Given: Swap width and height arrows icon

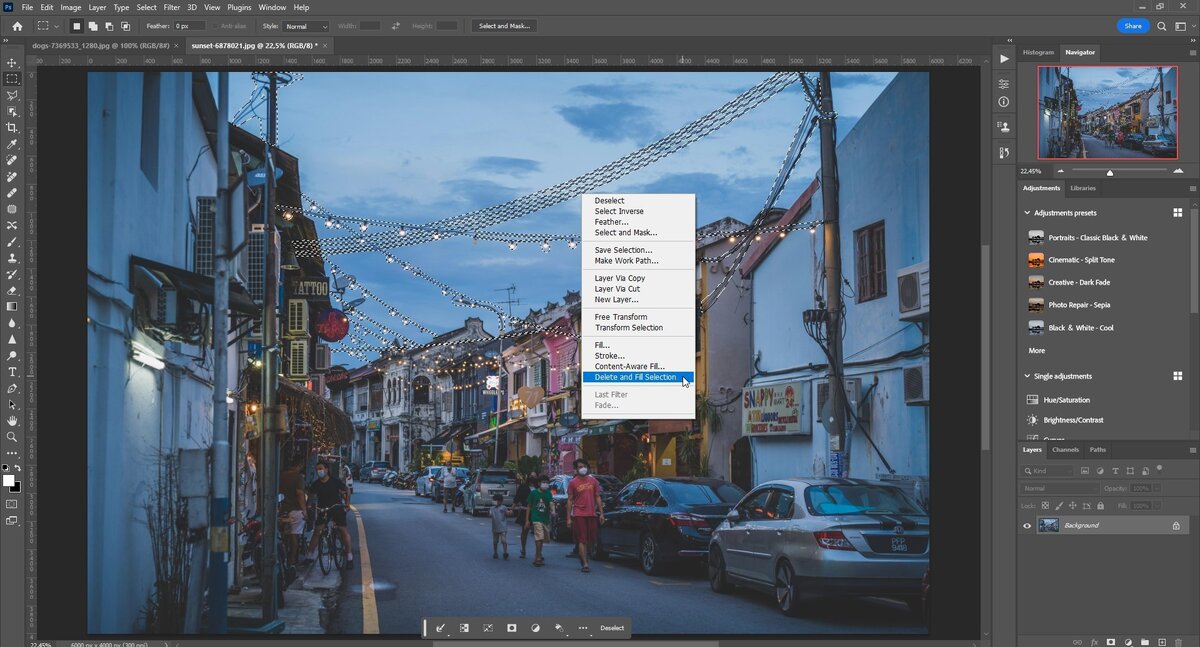Looking at the screenshot, I should 396,26.
